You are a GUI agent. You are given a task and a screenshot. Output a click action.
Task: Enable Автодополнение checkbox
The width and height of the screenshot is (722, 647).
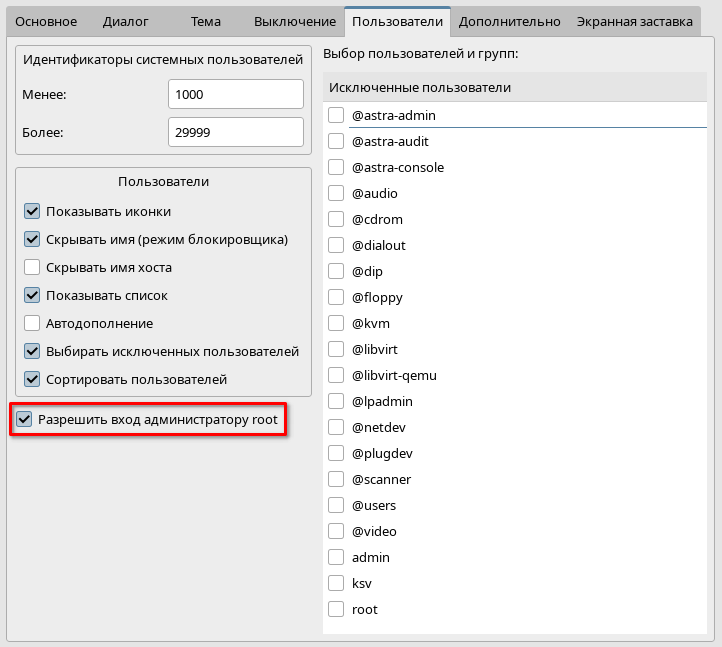(32, 324)
